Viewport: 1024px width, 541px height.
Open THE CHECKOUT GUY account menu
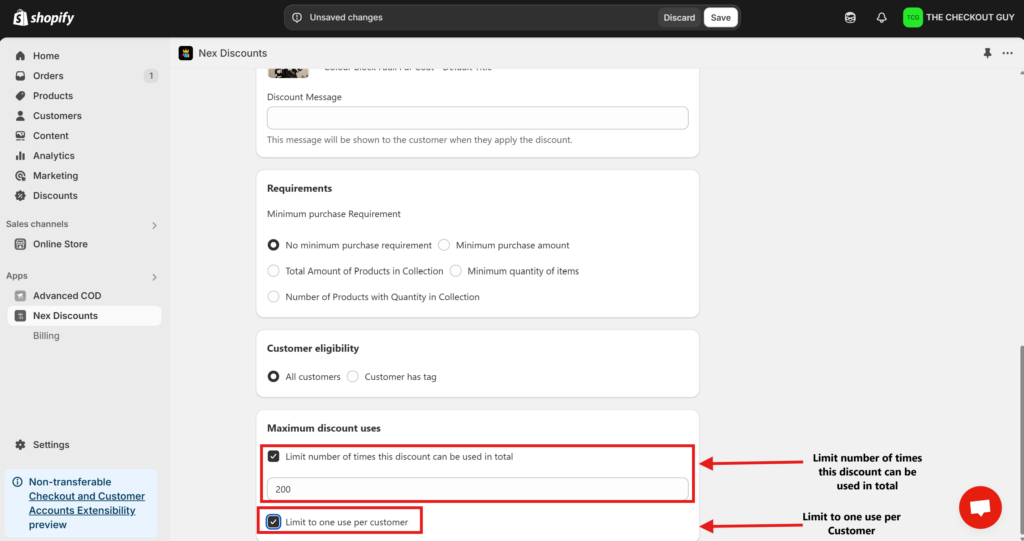pyautogui.click(x=959, y=18)
